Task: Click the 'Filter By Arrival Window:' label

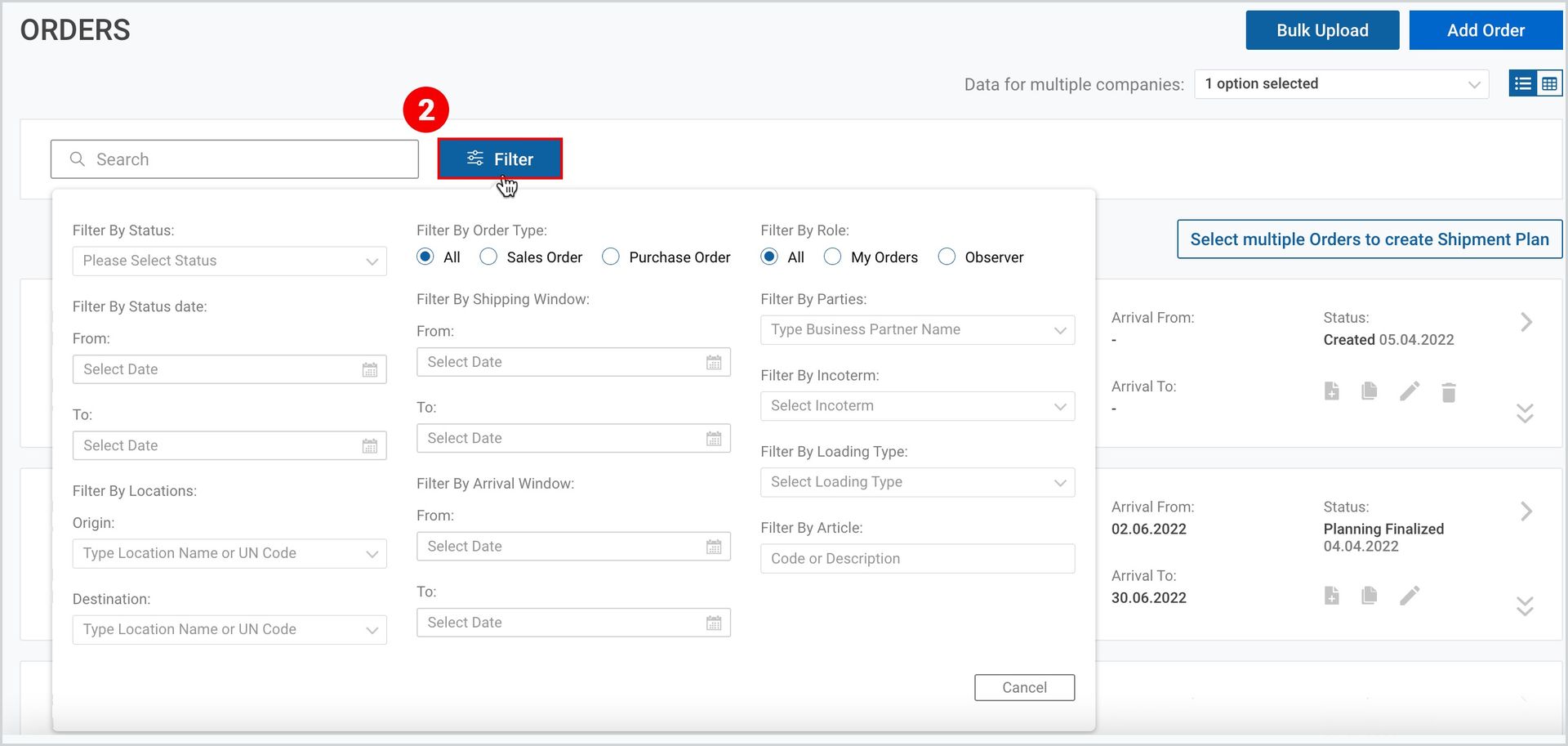Action: click(x=495, y=484)
